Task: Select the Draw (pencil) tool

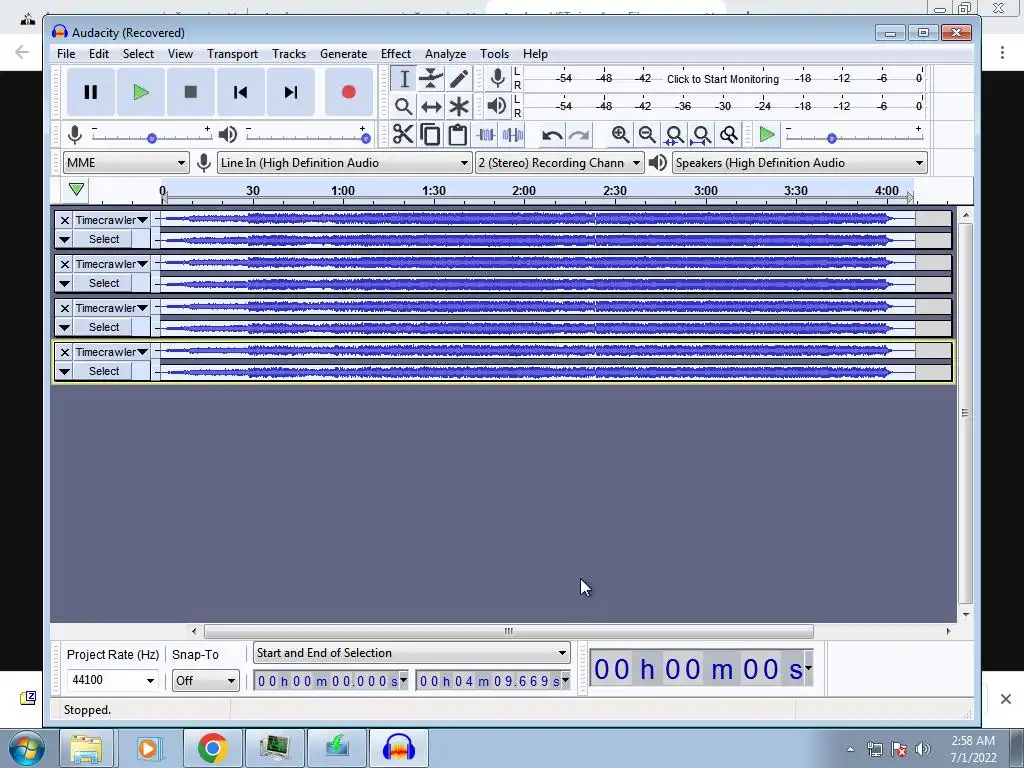Action: click(x=459, y=79)
